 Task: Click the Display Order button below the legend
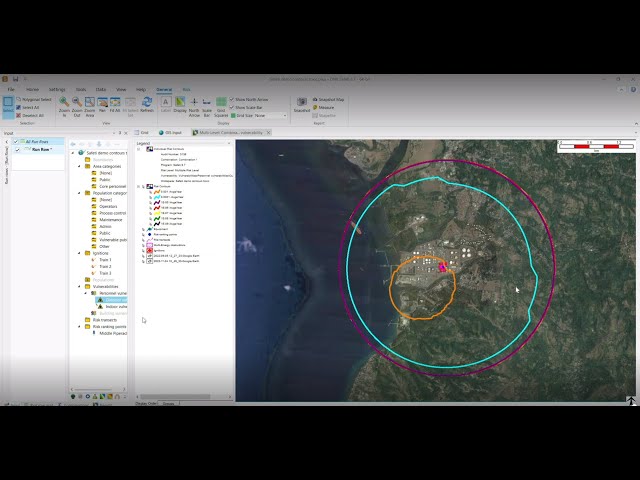[146, 403]
